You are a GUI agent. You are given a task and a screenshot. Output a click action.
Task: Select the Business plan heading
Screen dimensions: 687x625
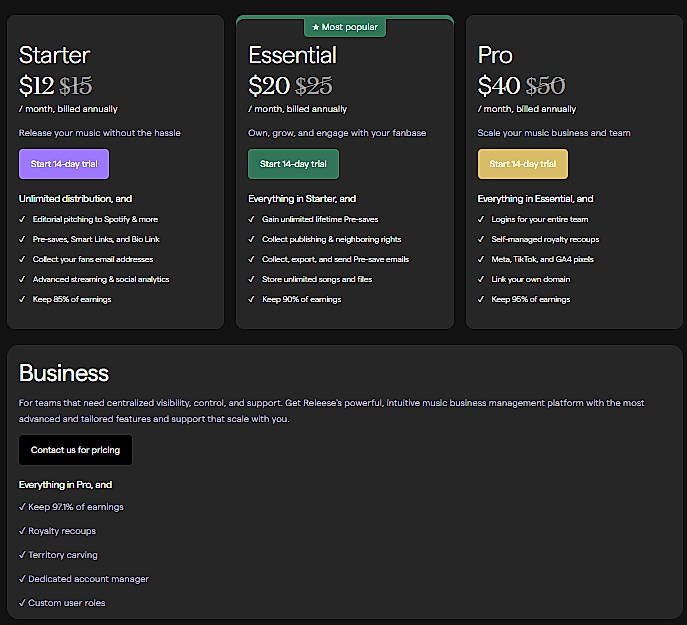click(x=64, y=373)
